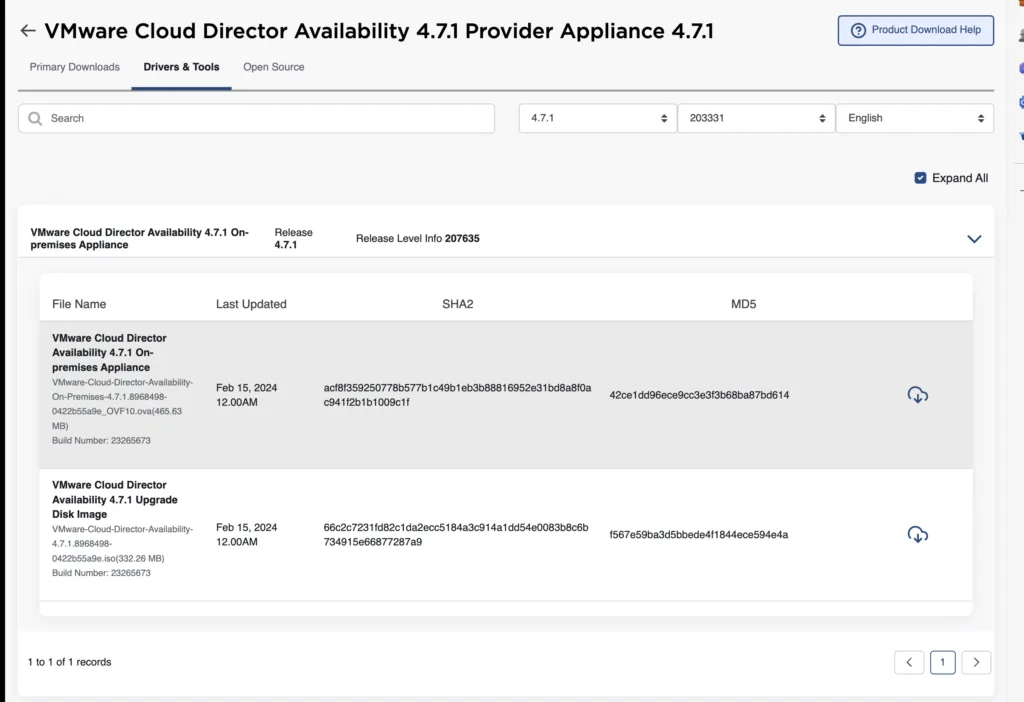Click the Last Updated column header
The width and height of the screenshot is (1024, 702).
[x=251, y=304]
